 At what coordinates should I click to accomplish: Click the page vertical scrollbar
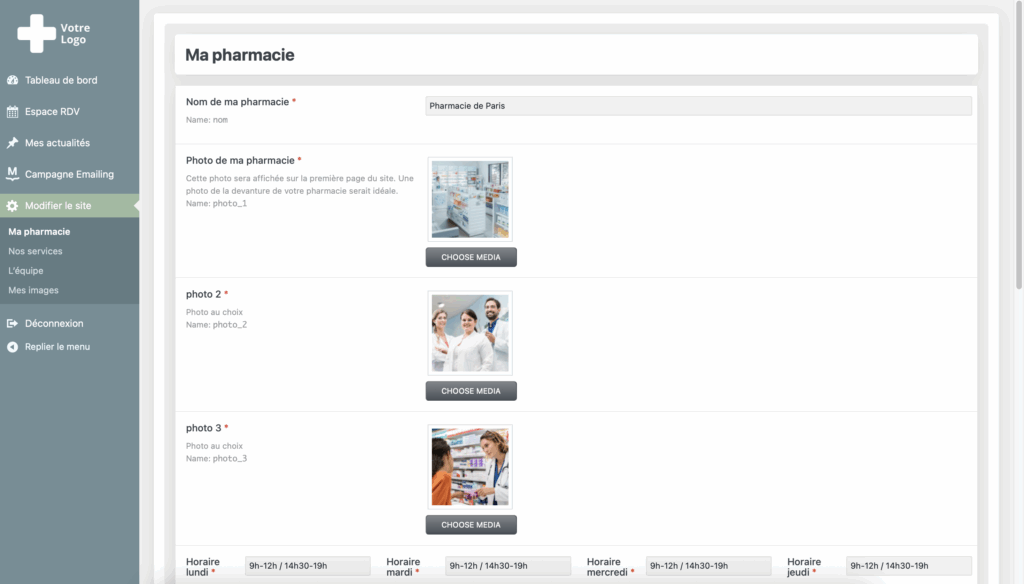(1019, 144)
